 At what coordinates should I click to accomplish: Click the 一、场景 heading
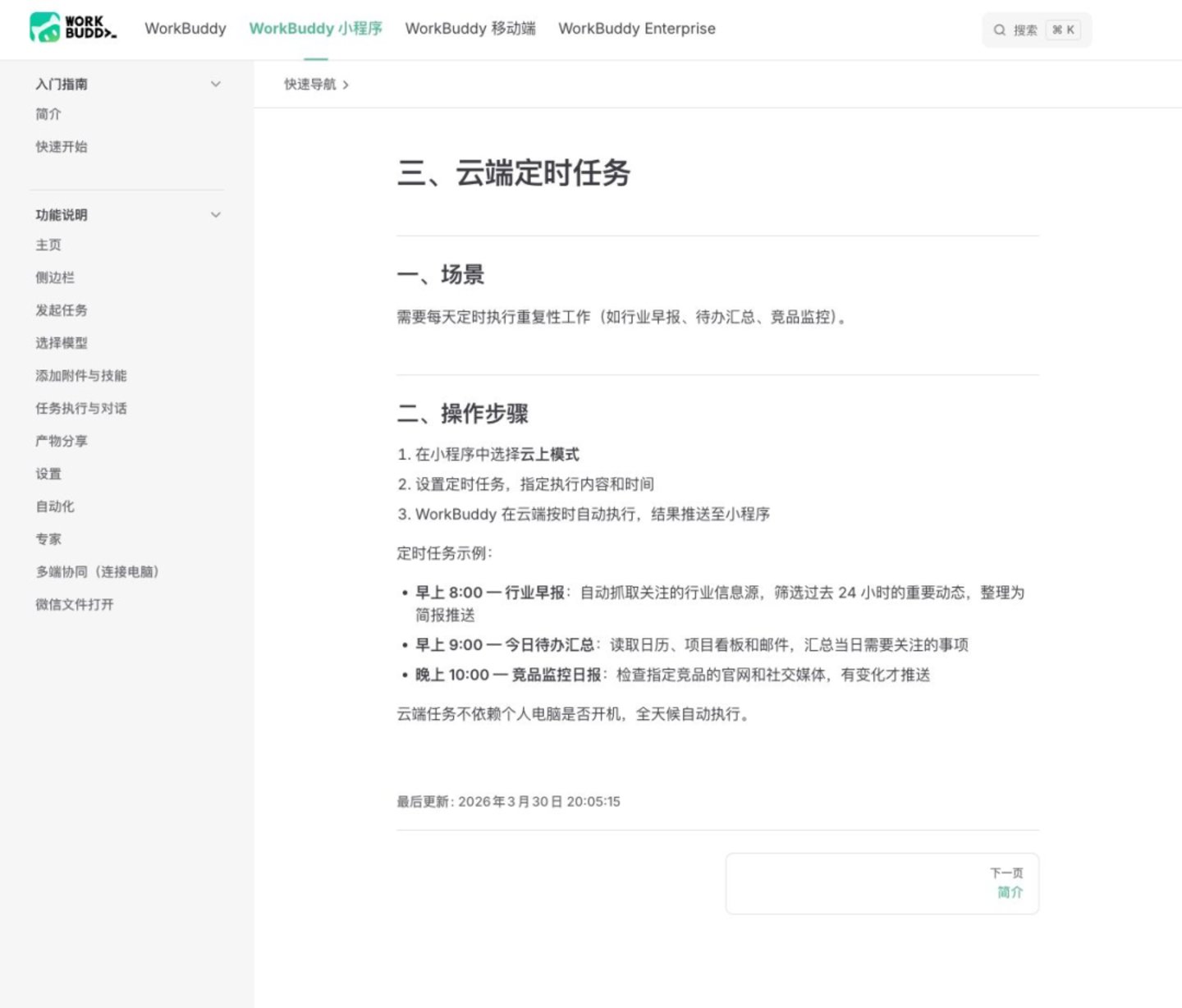441,274
